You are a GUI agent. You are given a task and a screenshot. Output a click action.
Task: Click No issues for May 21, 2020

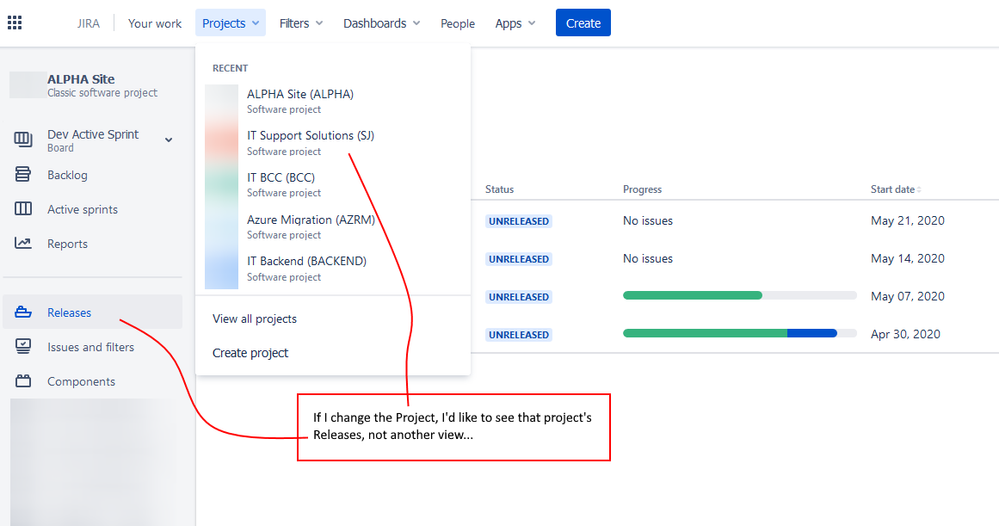(x=648, y=221)
